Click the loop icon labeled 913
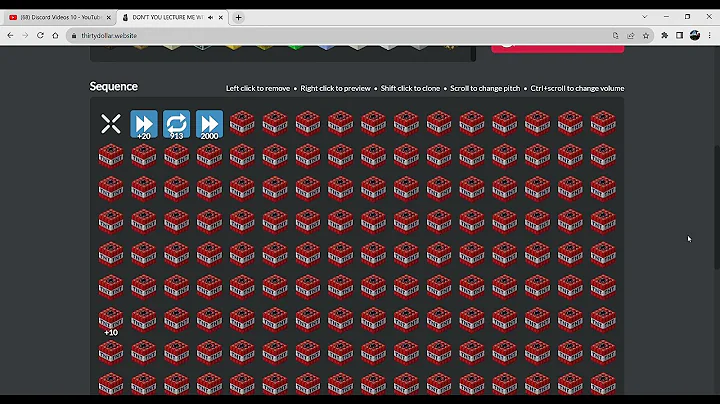This screenshot has width=720, height=404. pos(176,124)
